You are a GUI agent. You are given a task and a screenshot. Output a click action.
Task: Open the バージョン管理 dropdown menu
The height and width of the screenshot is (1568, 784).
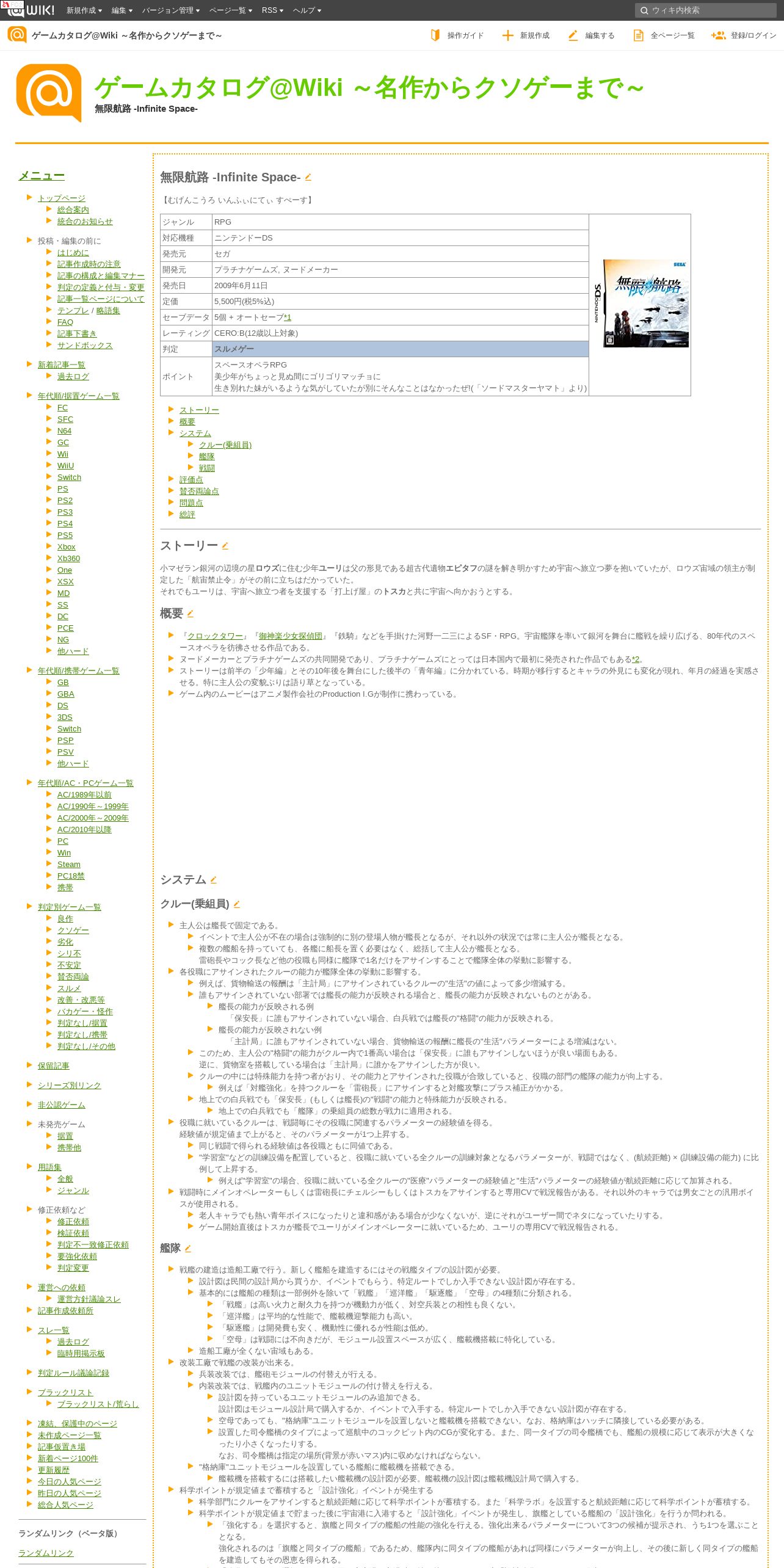171,10
